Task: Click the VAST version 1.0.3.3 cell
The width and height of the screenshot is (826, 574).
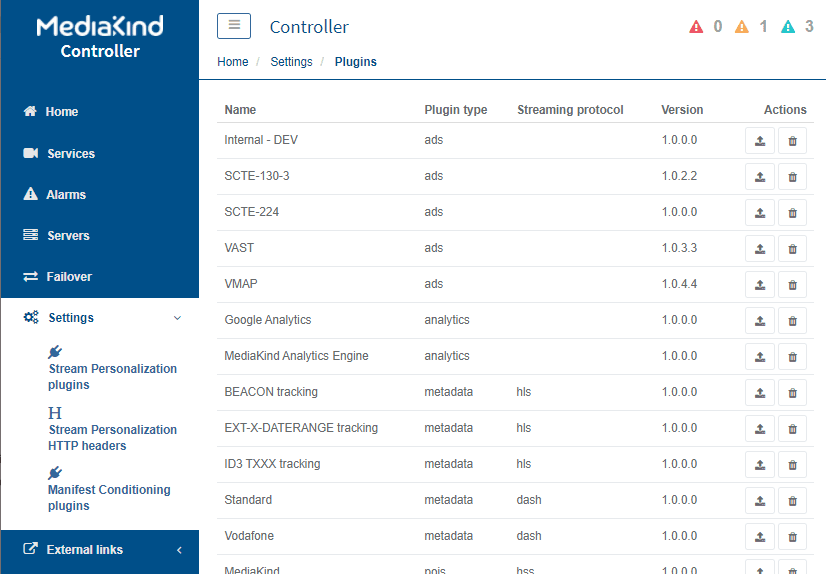Action: (680, 248)
